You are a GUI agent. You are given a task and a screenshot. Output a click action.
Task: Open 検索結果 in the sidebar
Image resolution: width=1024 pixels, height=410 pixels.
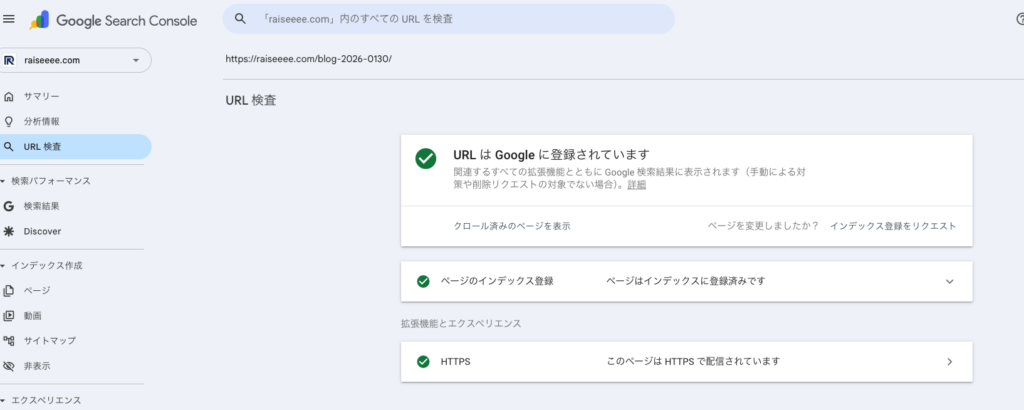[41, 206]
